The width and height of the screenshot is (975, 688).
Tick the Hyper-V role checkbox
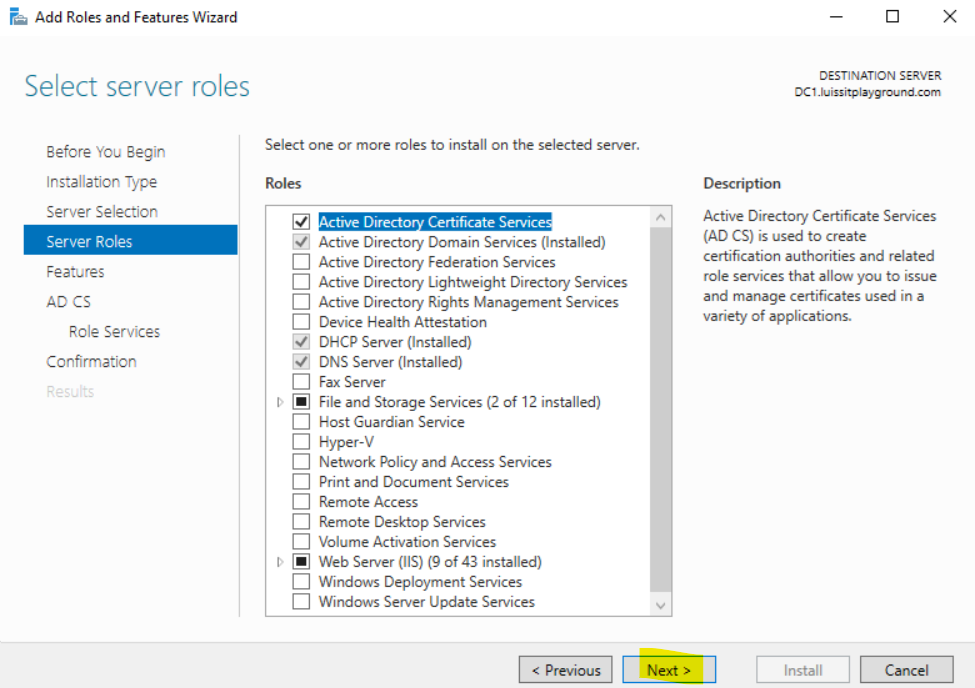[301, 442]
